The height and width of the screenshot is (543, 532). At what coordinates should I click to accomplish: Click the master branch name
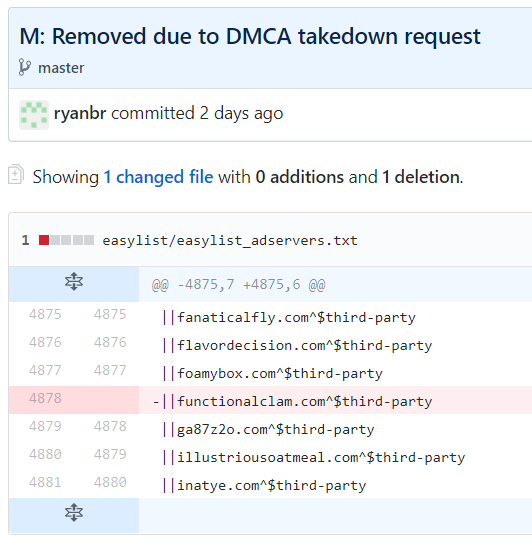tap(61, 68)
